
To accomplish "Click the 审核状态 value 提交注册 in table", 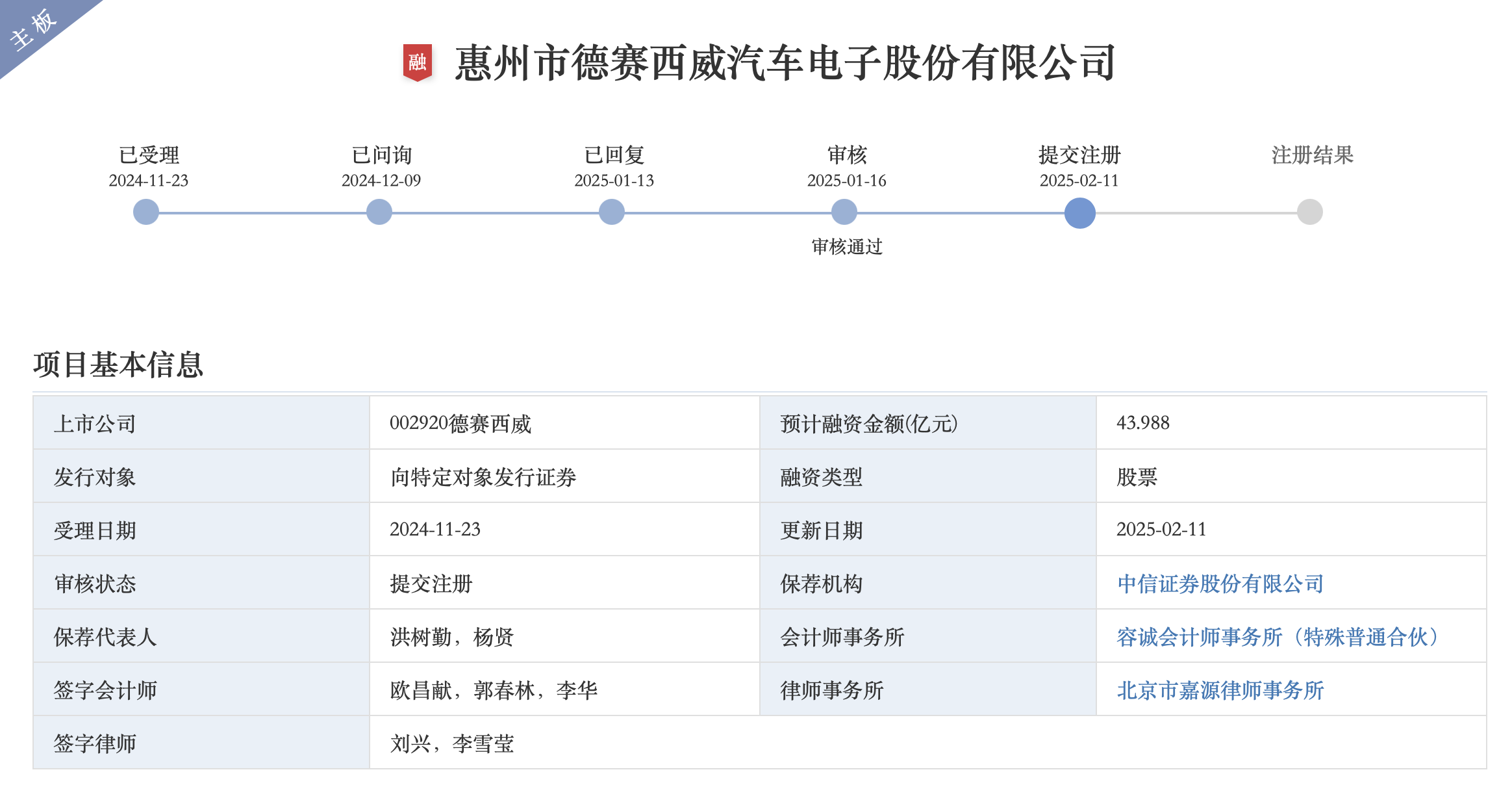I will 564,583.
